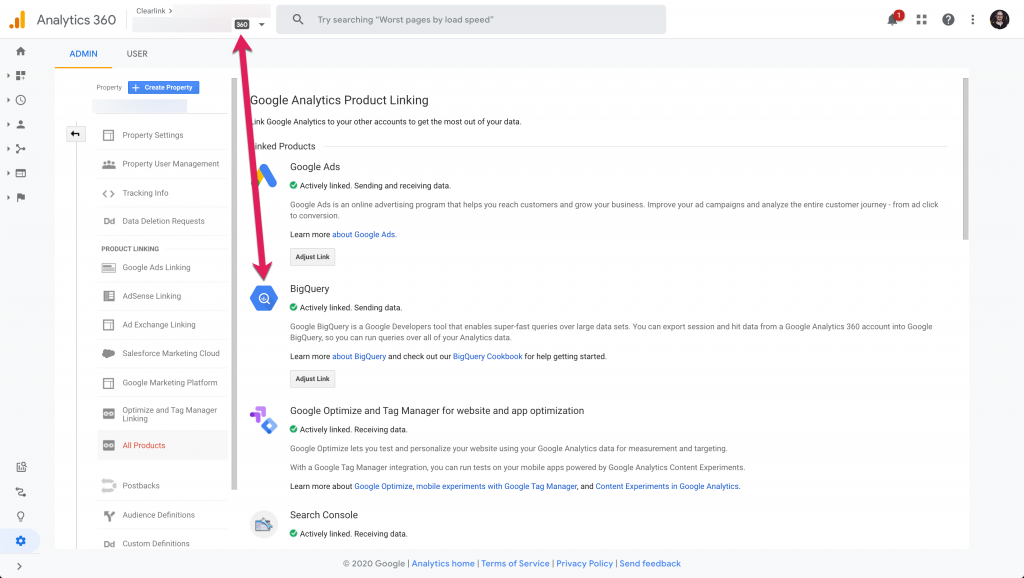
Task: Open the Conversions flag icon
Action: point(21,197)
